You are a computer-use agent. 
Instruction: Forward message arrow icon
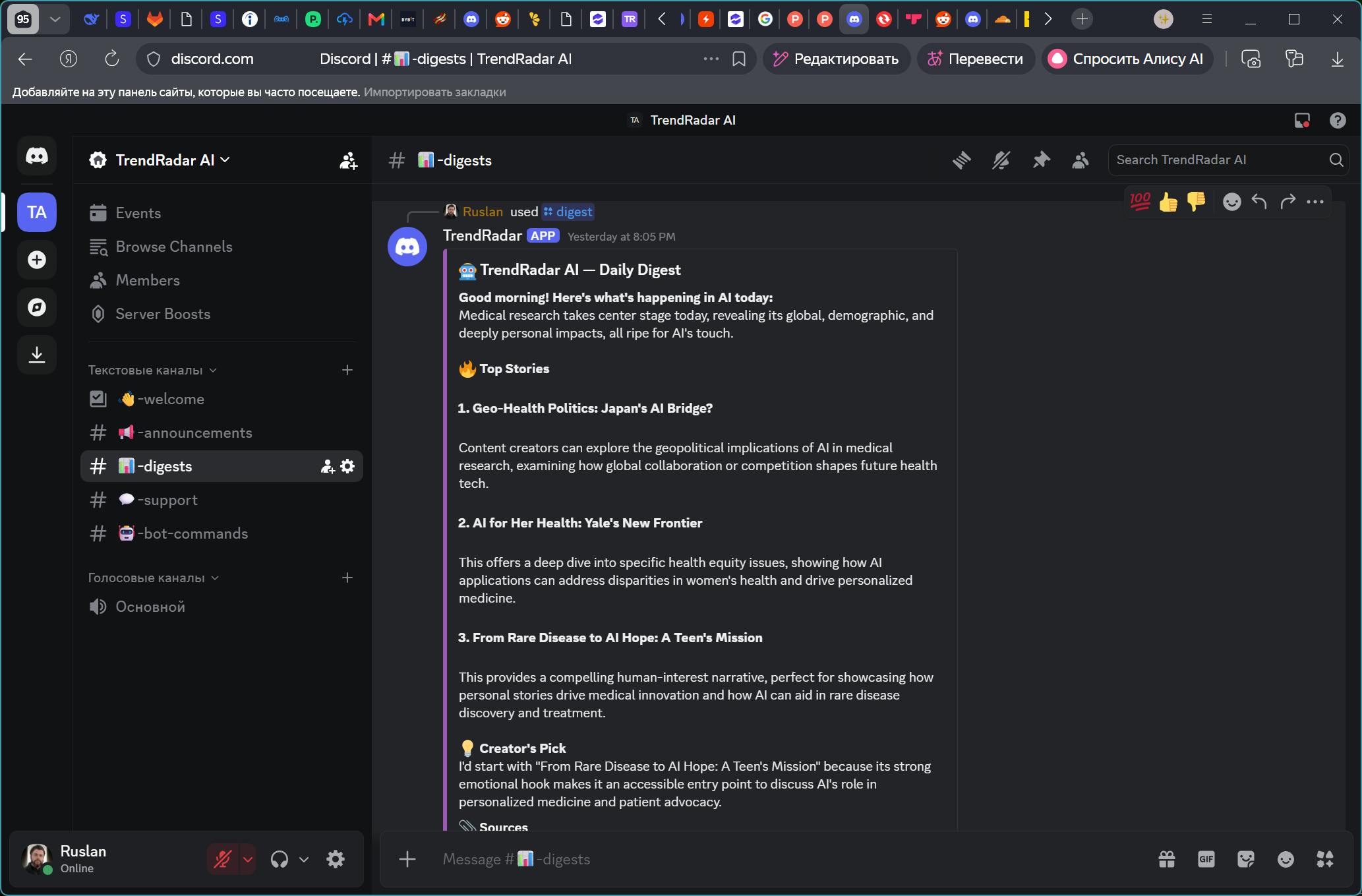1288,202
